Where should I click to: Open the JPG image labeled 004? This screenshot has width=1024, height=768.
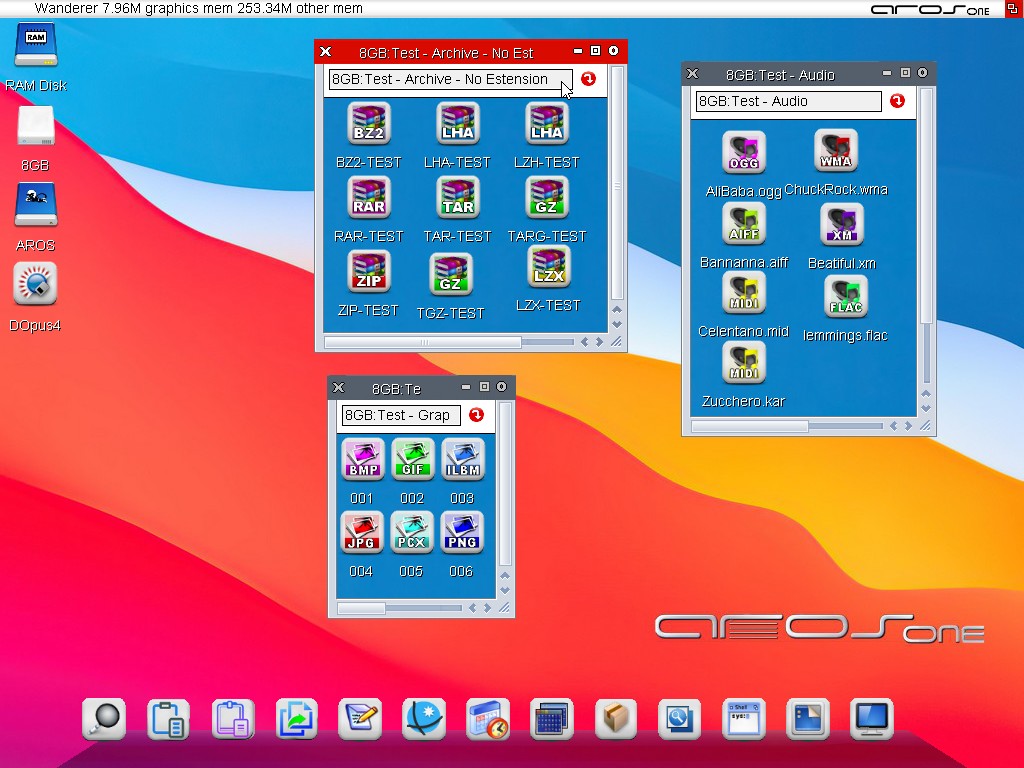(x=361, y=533)
